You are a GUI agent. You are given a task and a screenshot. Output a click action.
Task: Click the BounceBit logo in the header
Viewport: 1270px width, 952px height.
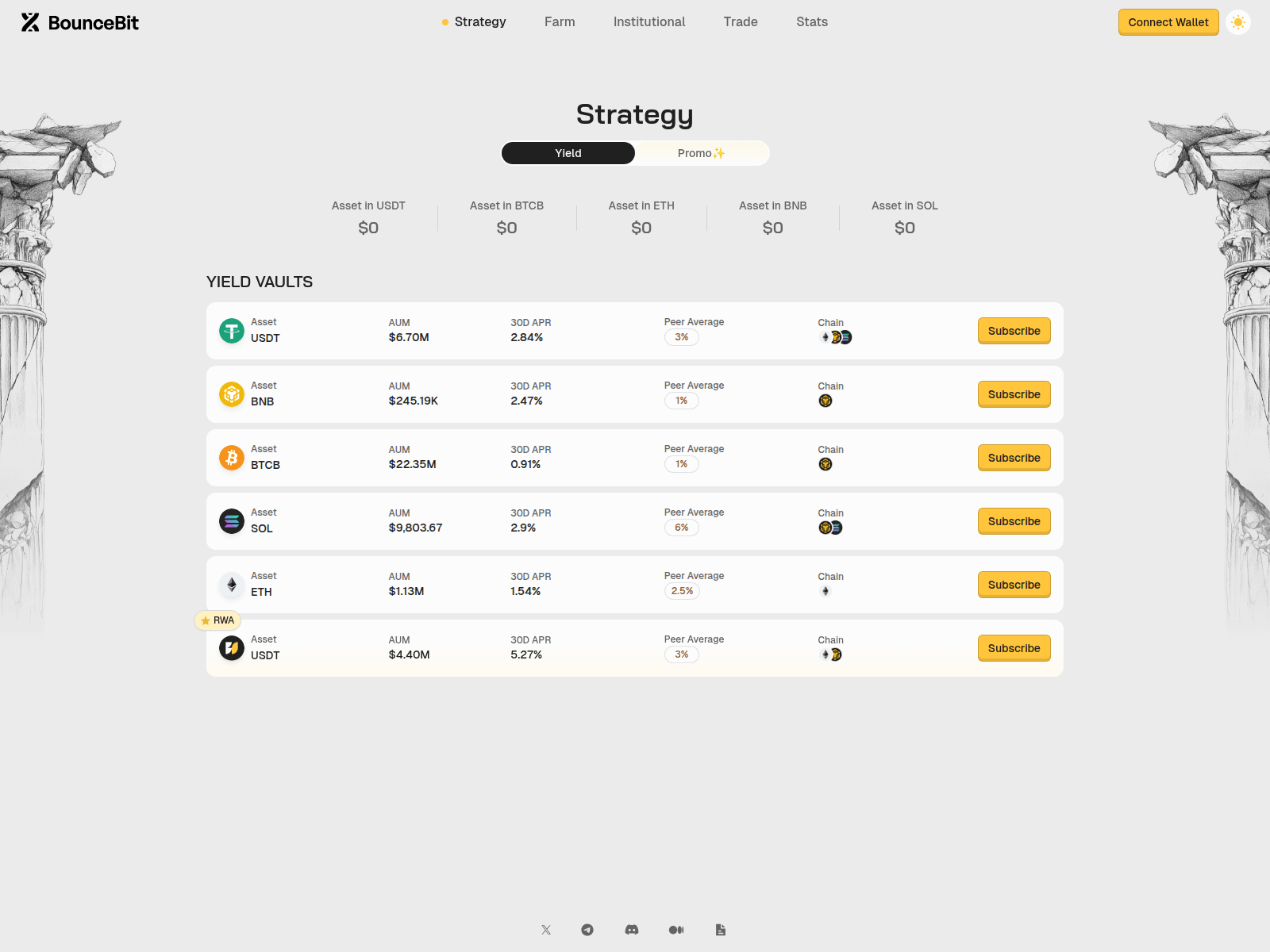(x=79, y=21)
